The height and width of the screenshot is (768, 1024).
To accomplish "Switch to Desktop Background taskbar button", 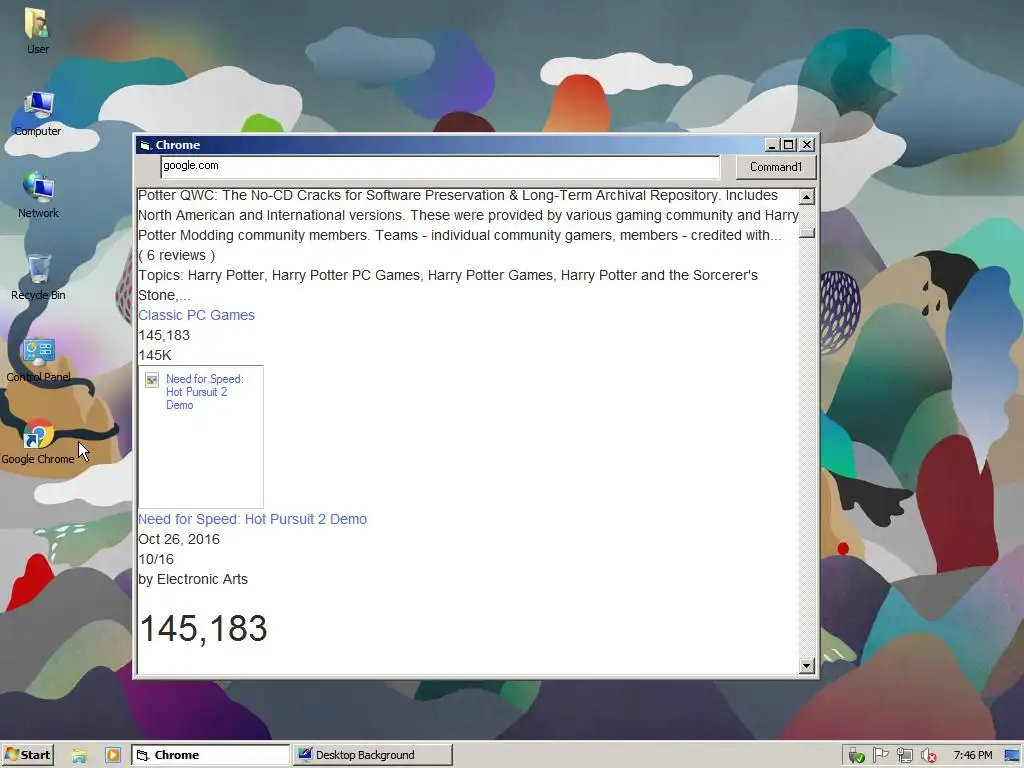I will [x=372, y=755].
